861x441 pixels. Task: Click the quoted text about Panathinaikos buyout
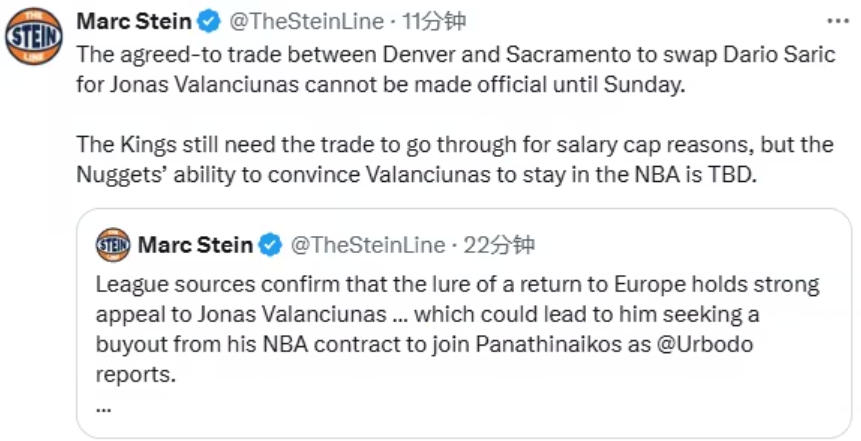click(x=424, y=344)
